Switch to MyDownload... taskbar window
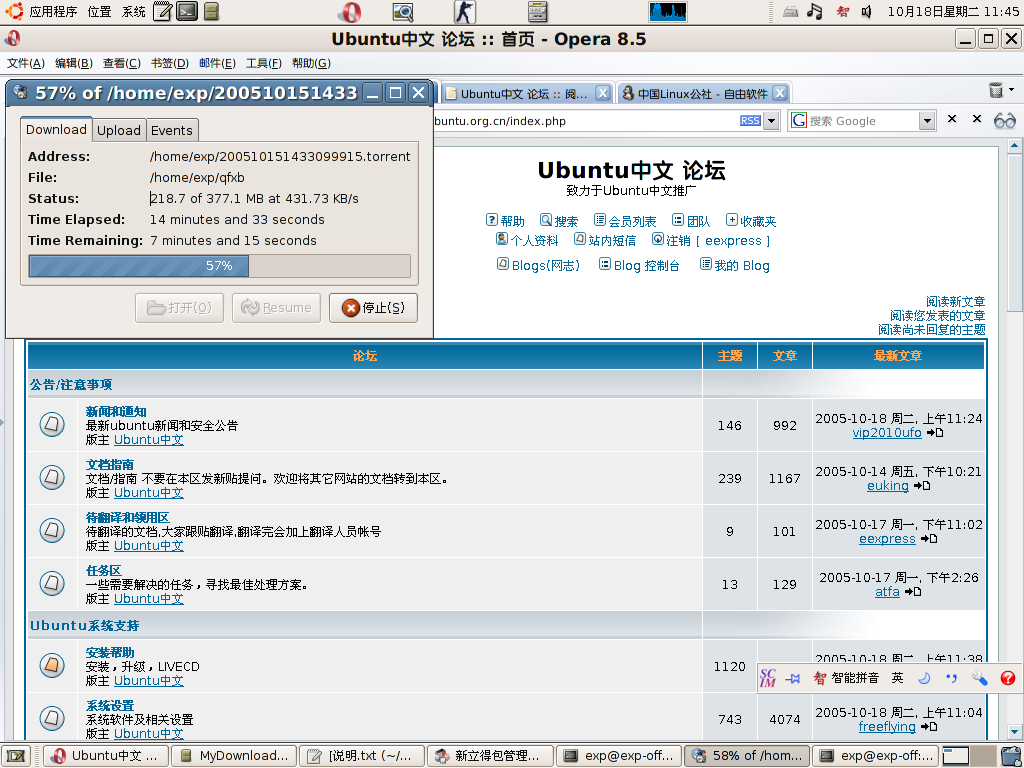The height and width of the screenshot is (768, 1024). (234, 756)
